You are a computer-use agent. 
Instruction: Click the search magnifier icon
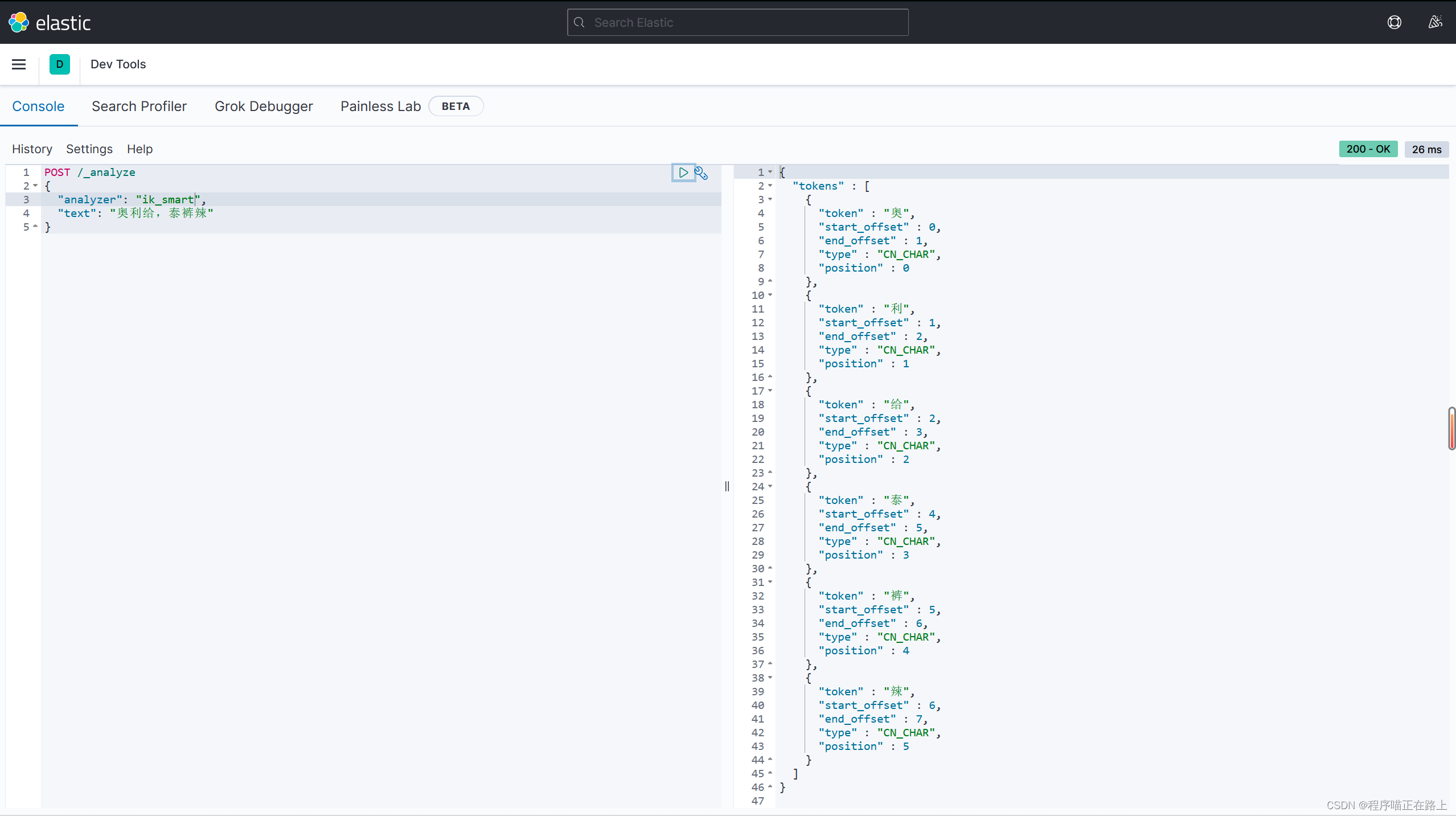[x=580, y=22]
